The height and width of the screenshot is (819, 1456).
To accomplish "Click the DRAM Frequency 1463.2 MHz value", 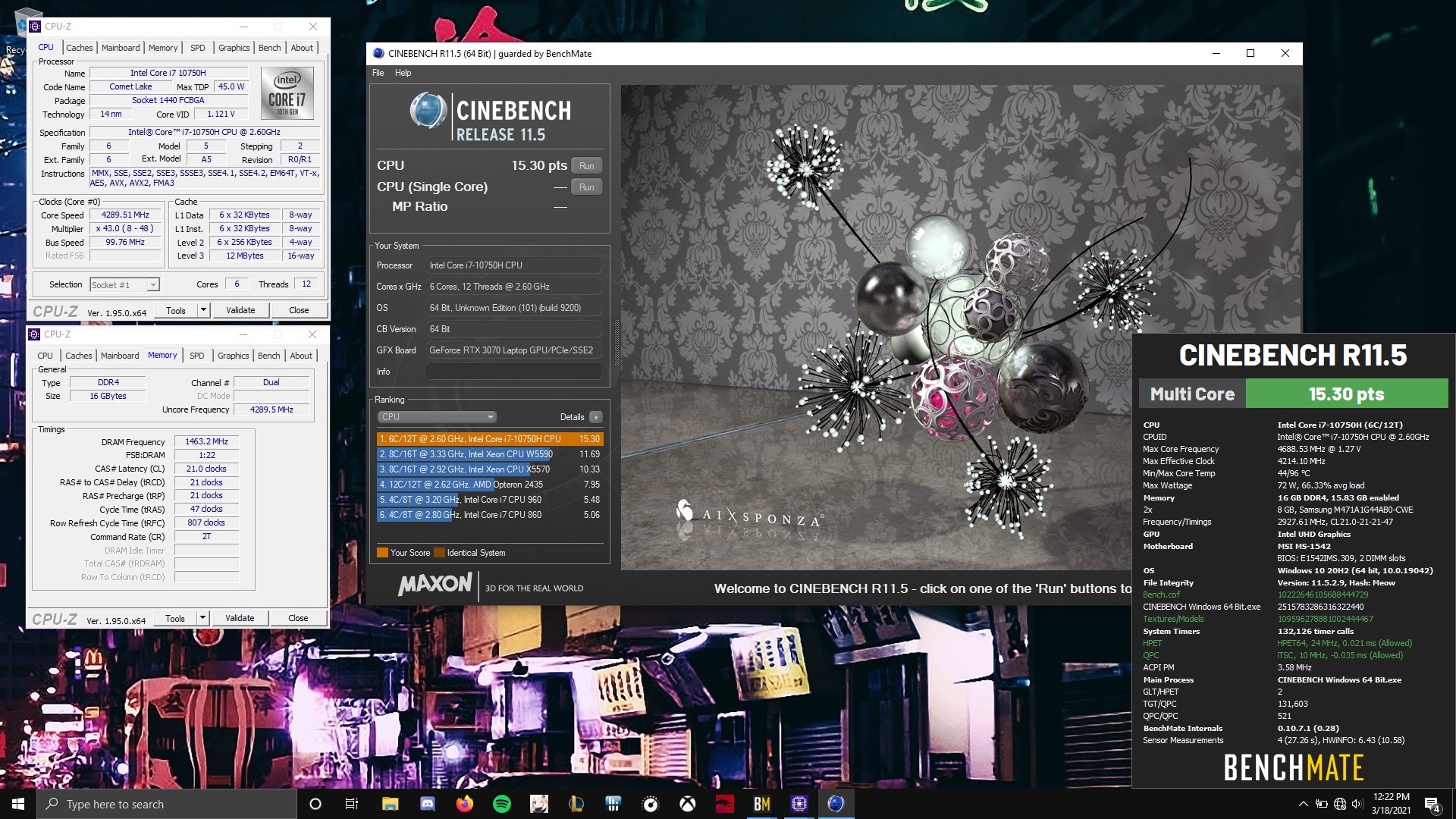I will point(206,441).
